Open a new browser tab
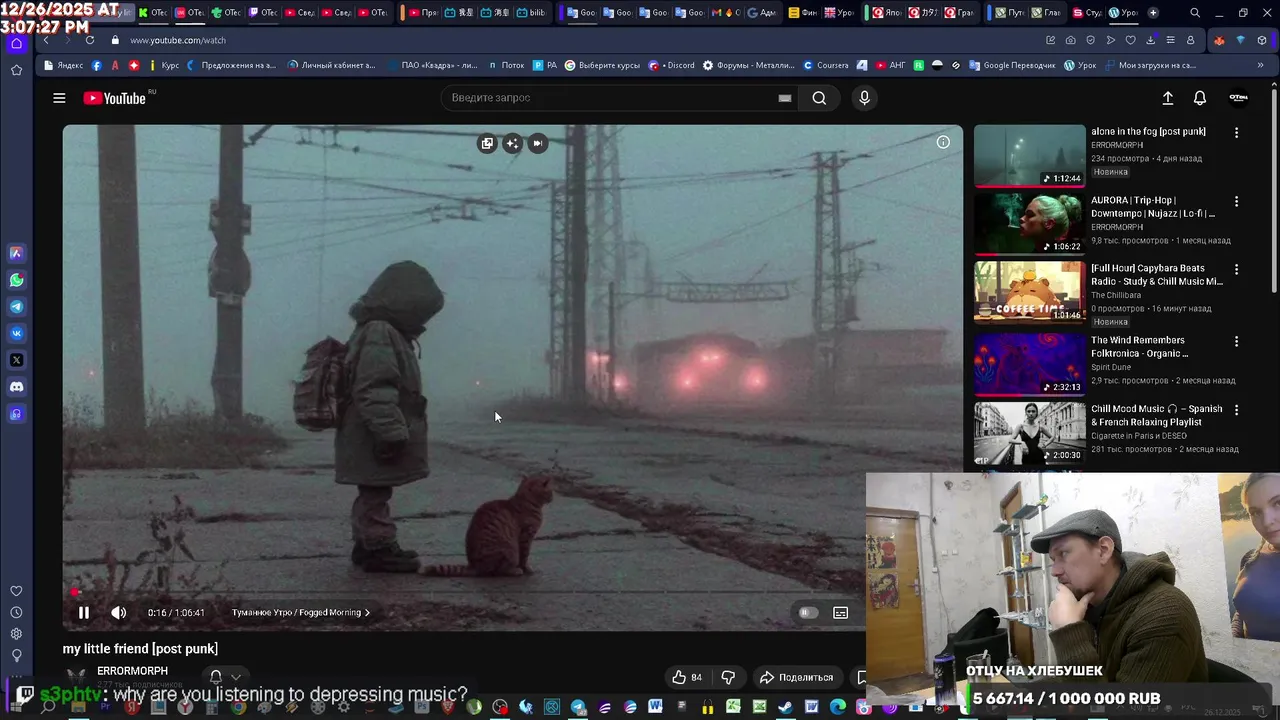 [x=1153, y=13]
